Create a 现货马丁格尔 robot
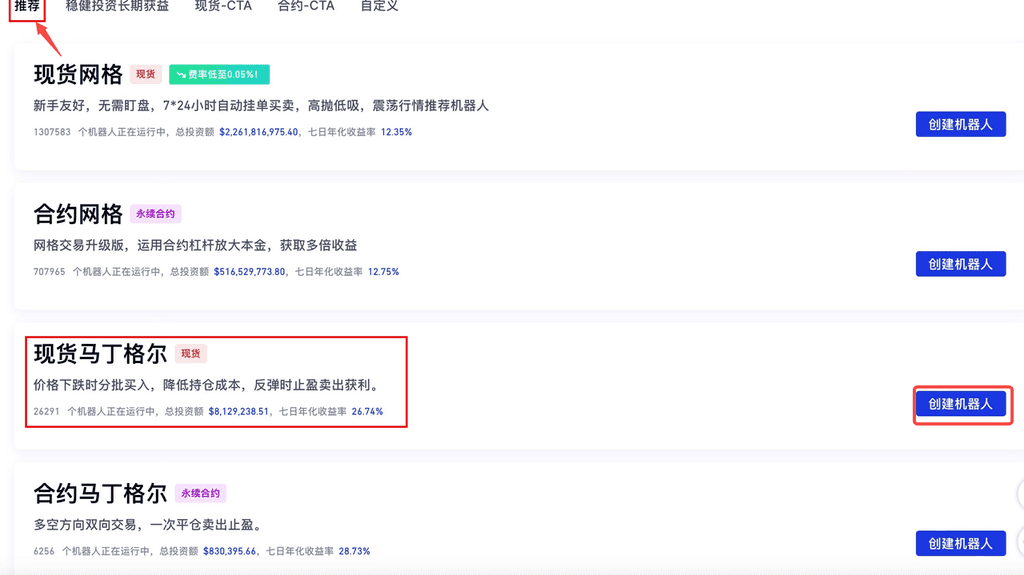The height and width of the screenshot is (575, 1024). click(960, 404)
